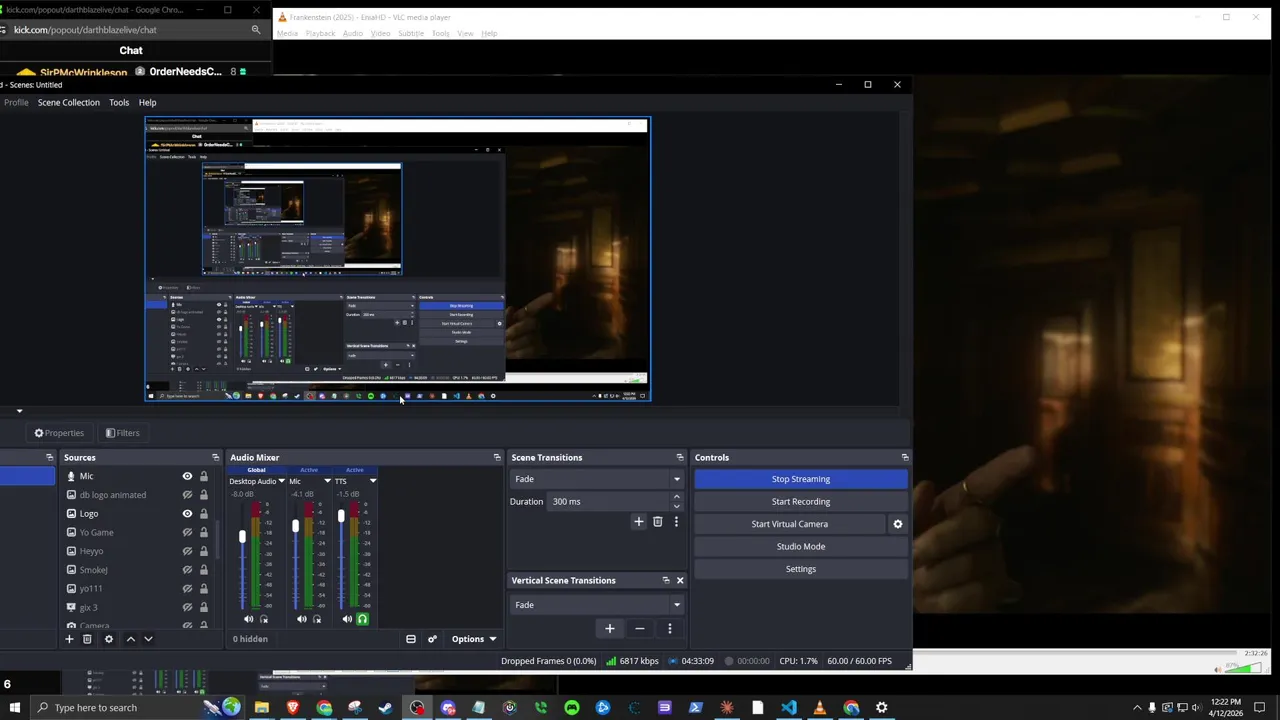Image resolution: width=1280 pixels, height=720 pixels.
Task: Delete scene transition with trash icon
Action: click(x=657, y=522)
